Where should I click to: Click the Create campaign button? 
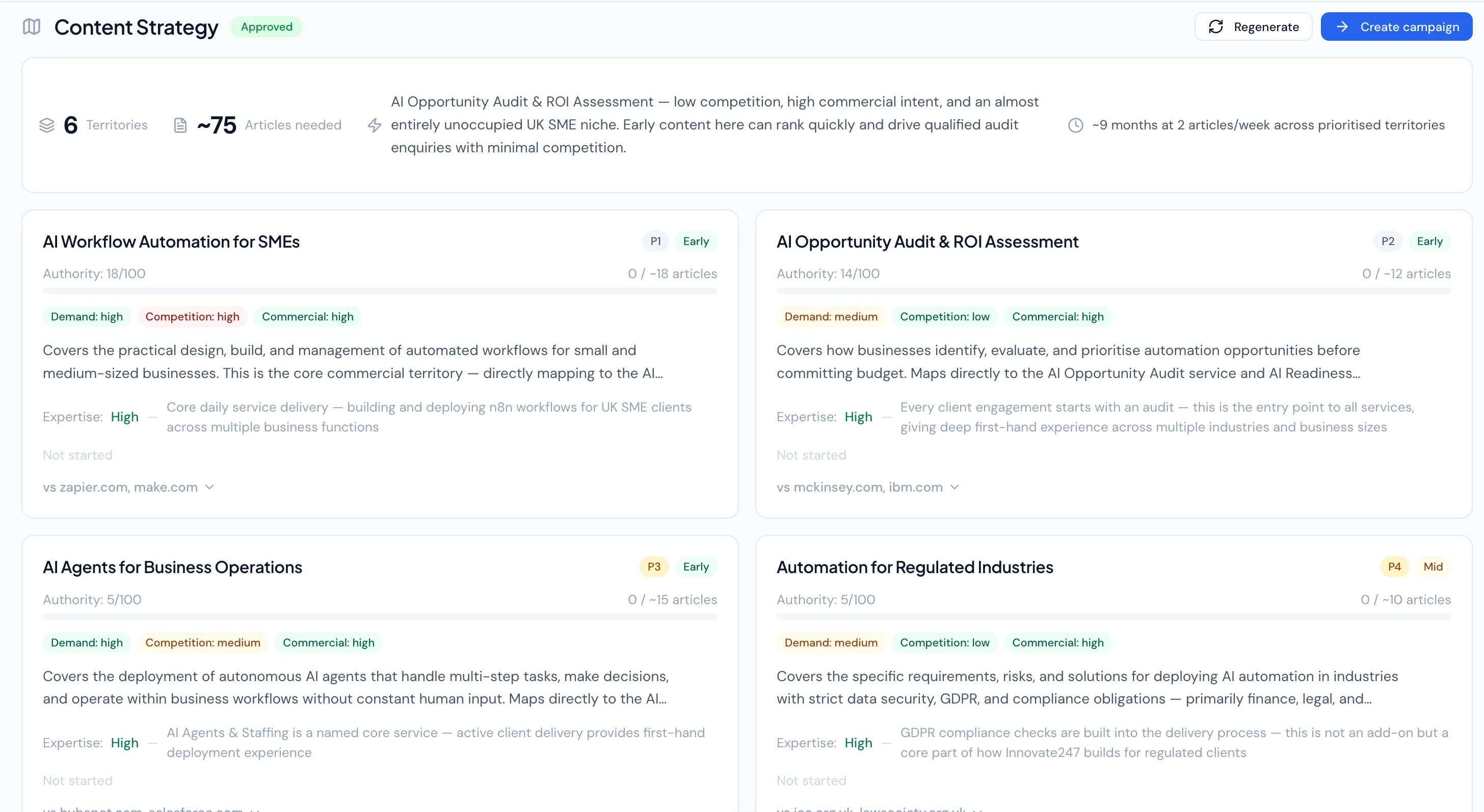[x=1396, y=26]
